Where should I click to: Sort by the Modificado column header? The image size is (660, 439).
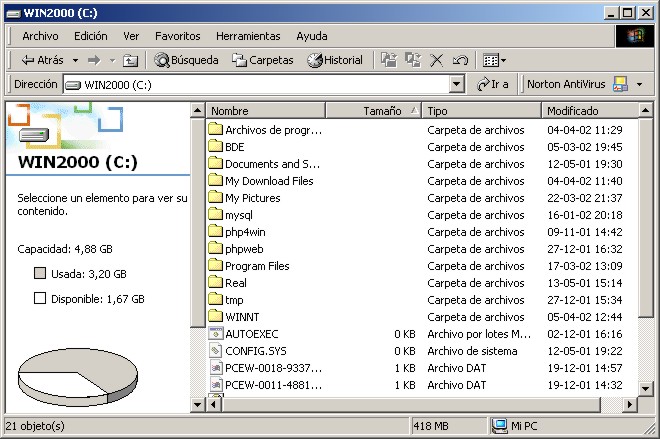pyautogui.click(x=590, y=111)
